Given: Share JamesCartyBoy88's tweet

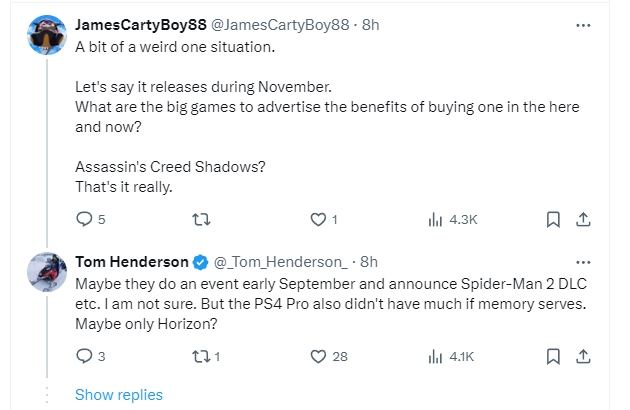Looking at the screenshot, I should click(585, 219).
